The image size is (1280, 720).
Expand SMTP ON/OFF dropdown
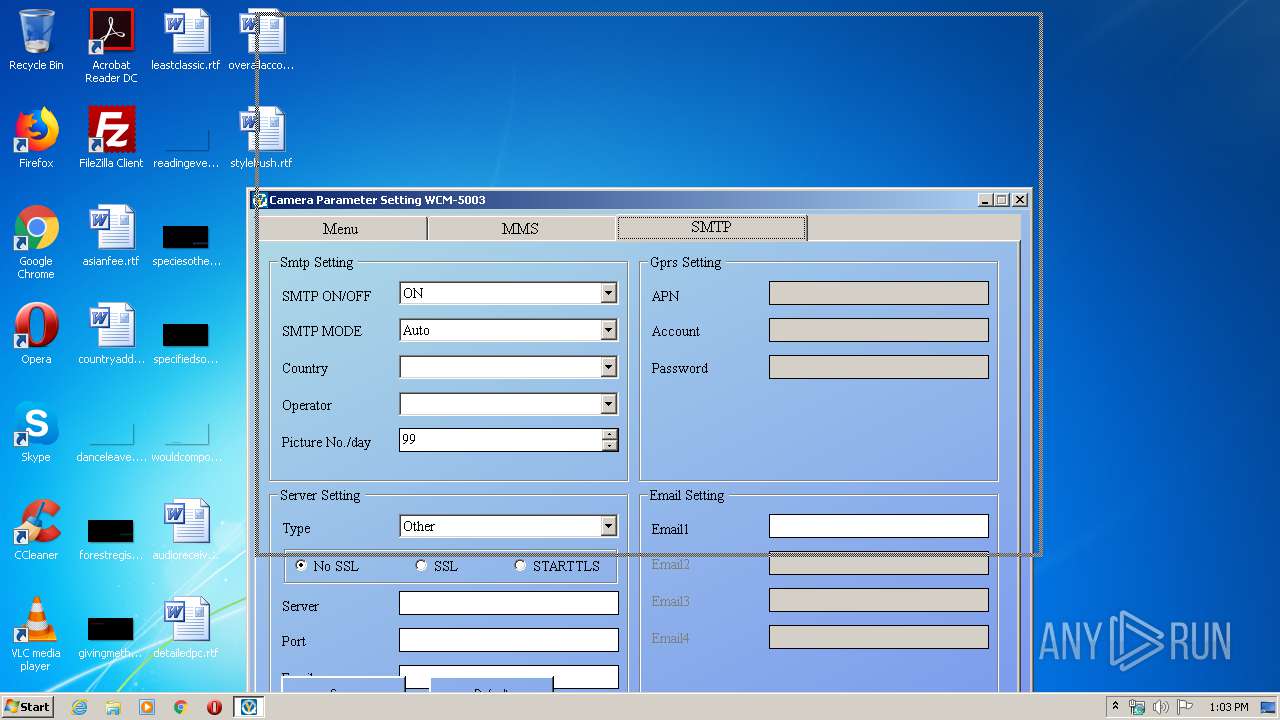(x=608, y=293)
